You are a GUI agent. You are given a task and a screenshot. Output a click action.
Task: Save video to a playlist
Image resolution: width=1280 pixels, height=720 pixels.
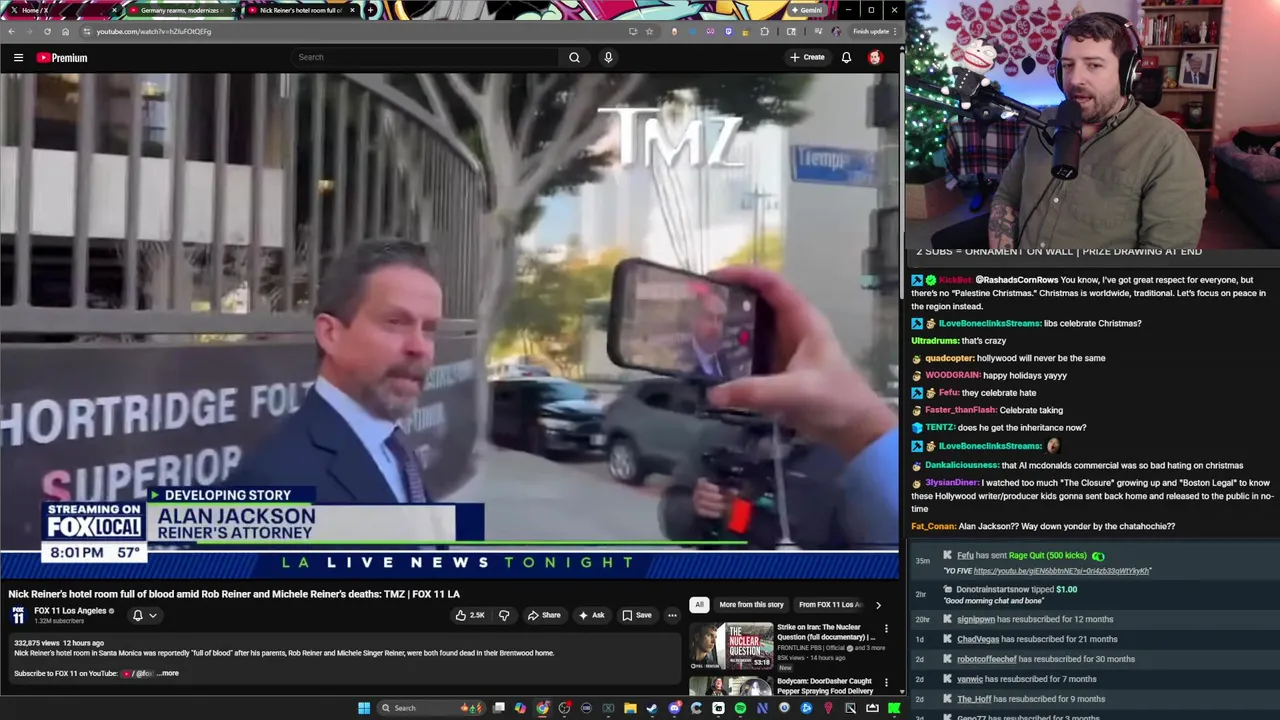tap(636, 615)
